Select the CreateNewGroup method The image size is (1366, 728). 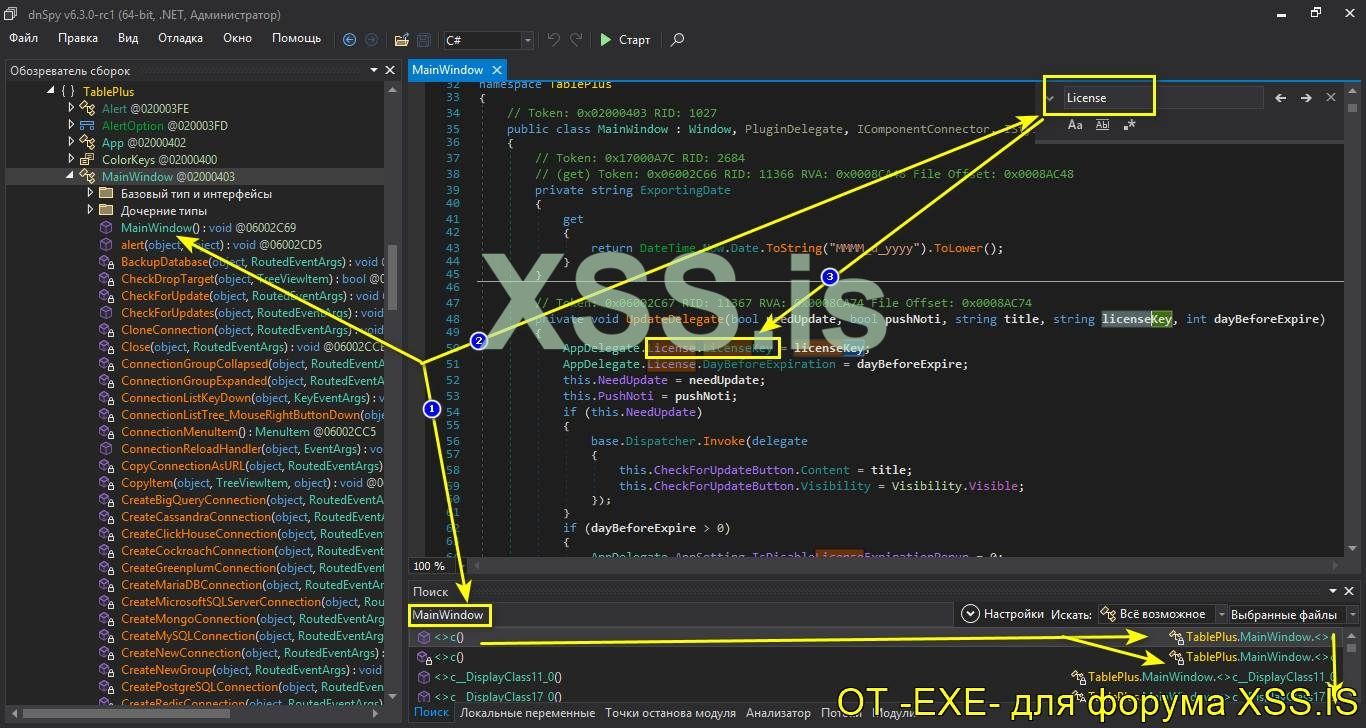click(240, 670)
